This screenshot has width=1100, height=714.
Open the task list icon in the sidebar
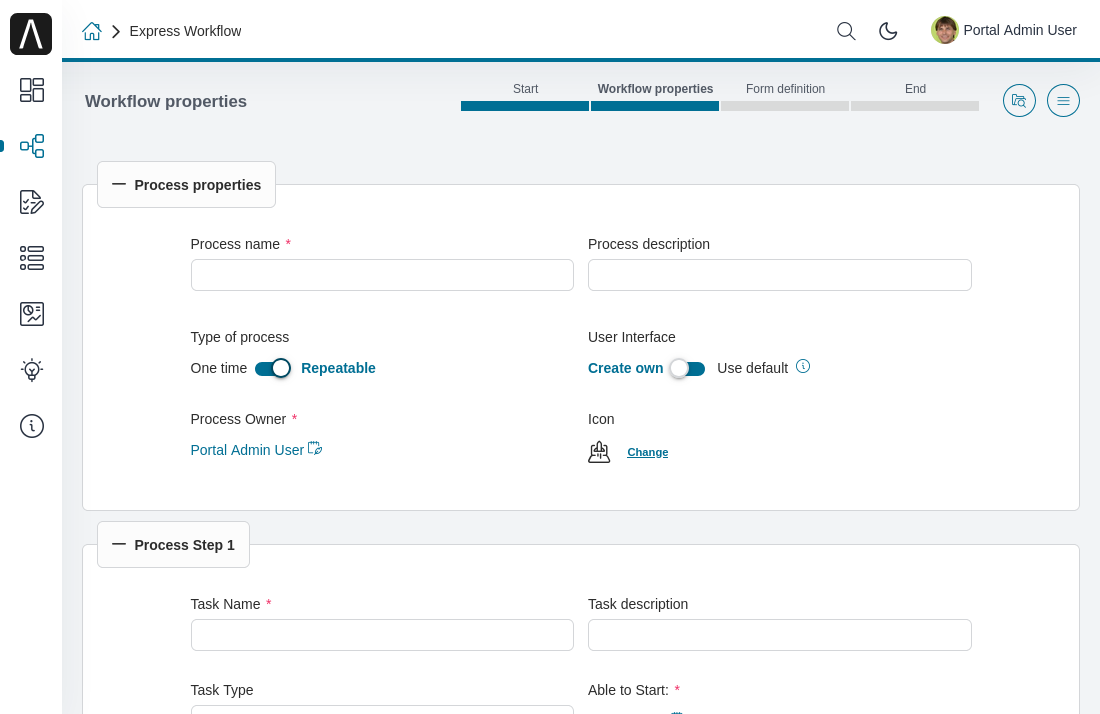[x=31, y=258]
